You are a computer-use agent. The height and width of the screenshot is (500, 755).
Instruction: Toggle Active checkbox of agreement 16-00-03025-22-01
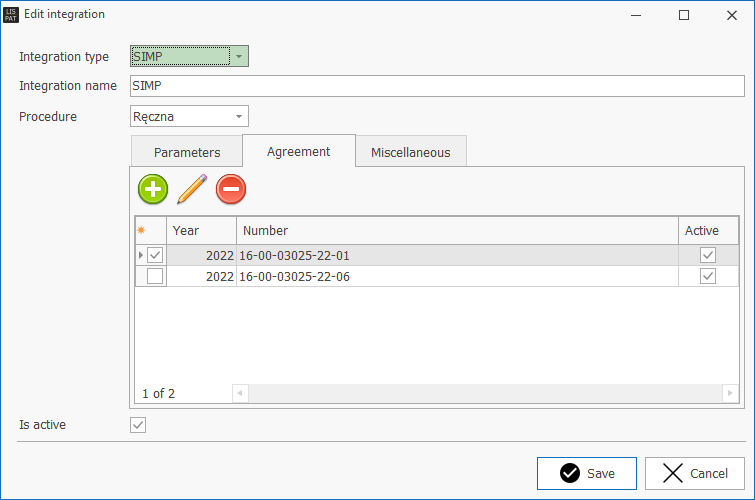[708, 256]
